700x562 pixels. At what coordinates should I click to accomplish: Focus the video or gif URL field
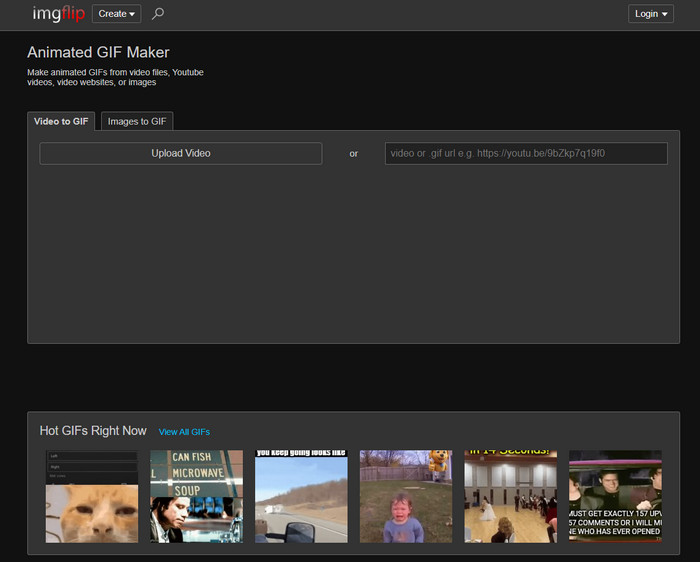coord(526,154)
